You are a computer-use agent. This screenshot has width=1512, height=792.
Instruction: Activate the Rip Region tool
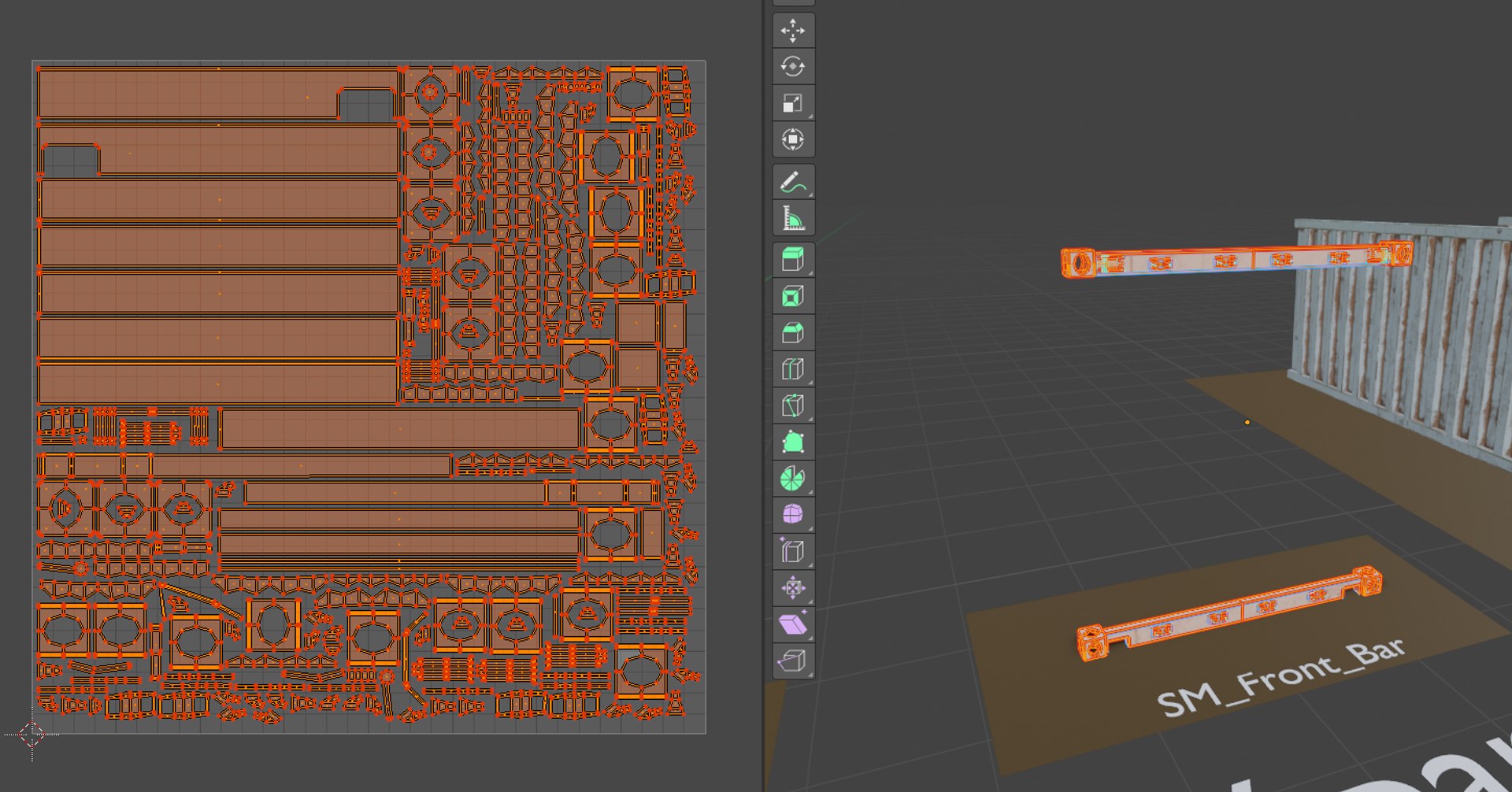[793, 661]
